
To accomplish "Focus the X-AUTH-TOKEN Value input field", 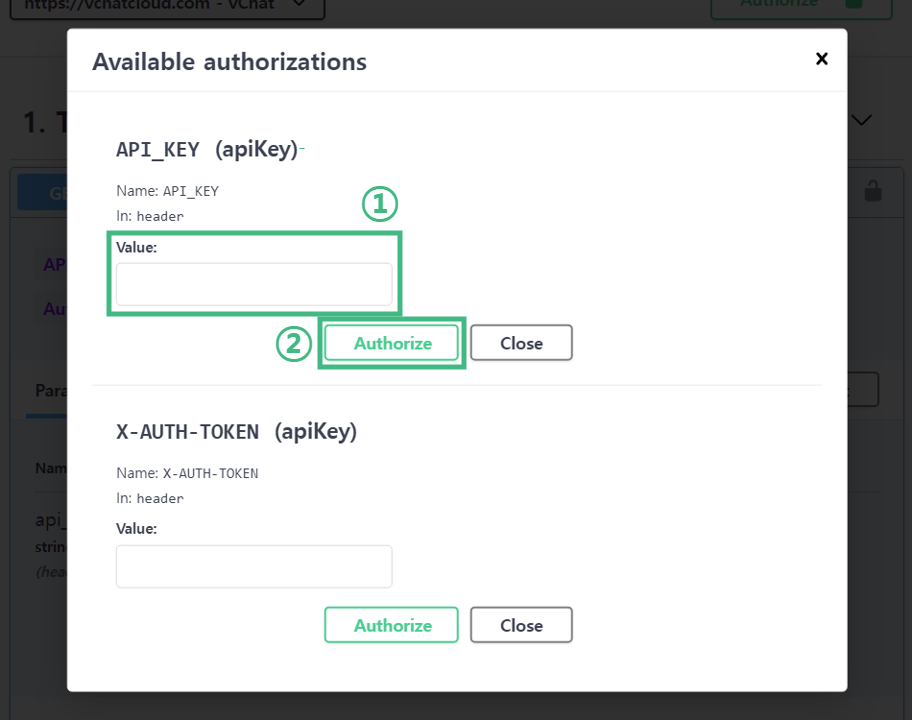I will (x=254, y=566).
